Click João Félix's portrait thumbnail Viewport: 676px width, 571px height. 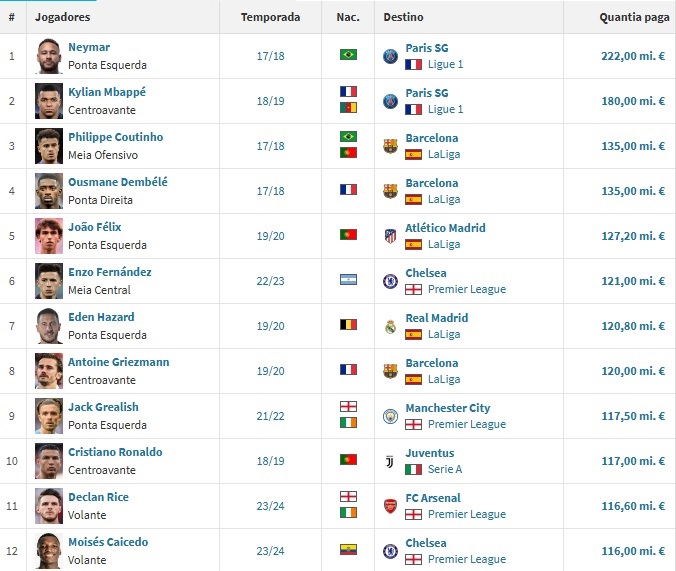(x=49, y=236)
